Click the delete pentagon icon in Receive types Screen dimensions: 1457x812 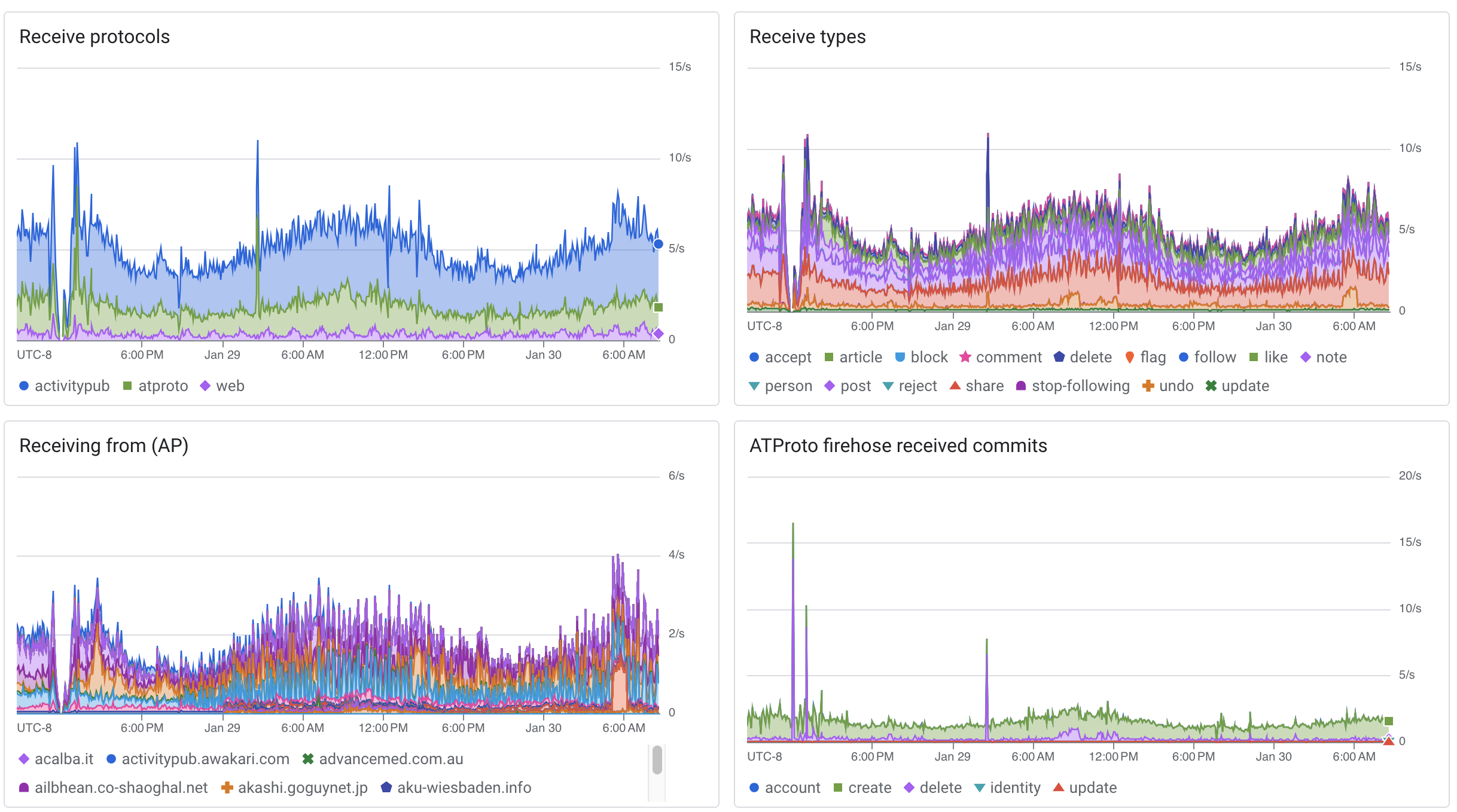click(1059, 358)
